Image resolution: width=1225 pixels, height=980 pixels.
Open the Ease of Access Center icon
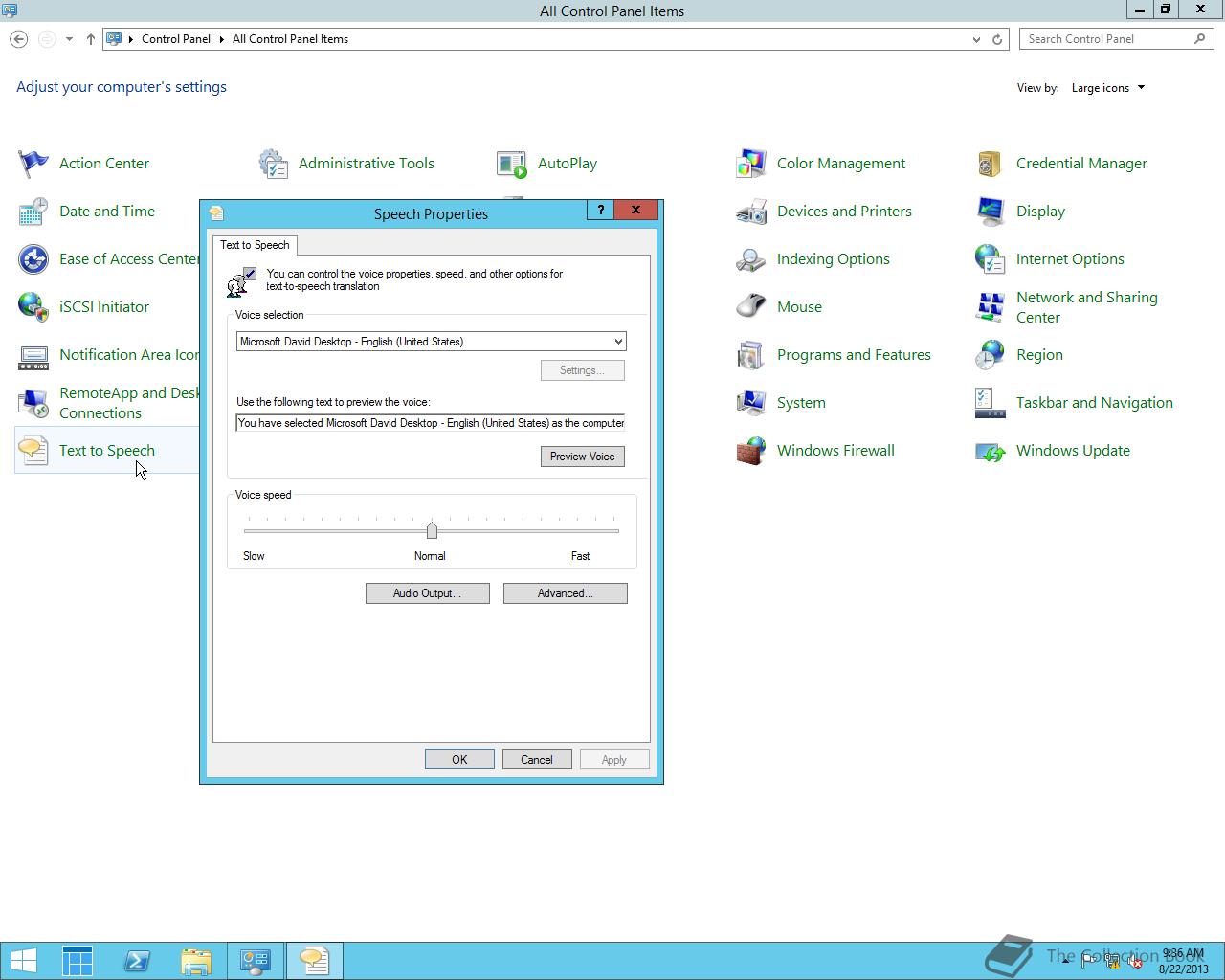(x=33, y=259)
